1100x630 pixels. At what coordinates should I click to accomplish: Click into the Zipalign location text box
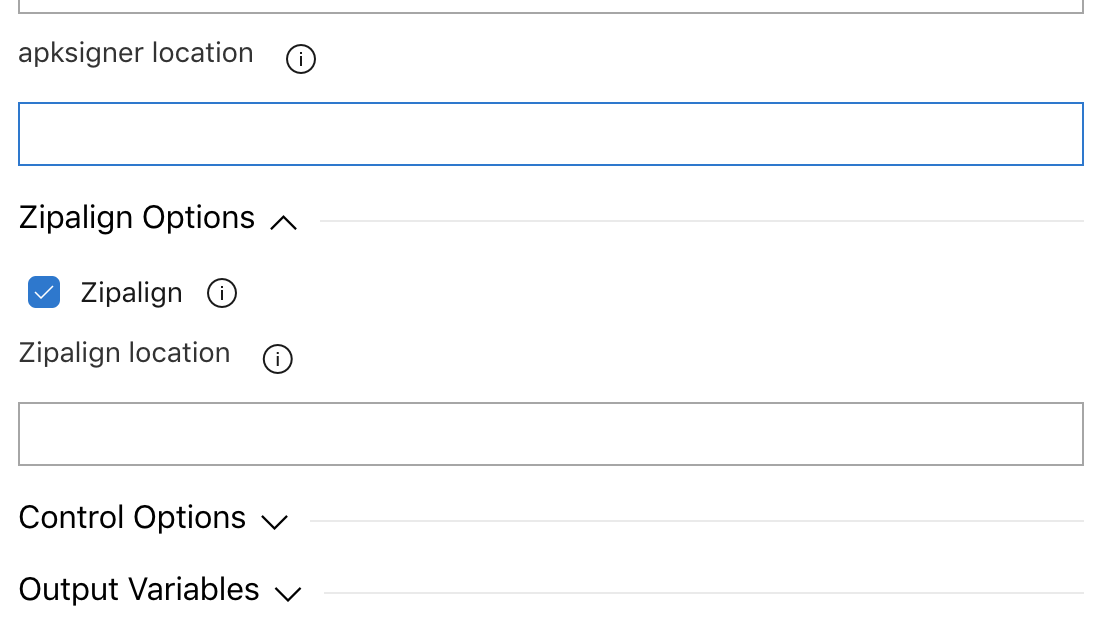click(x=550, y=434)
